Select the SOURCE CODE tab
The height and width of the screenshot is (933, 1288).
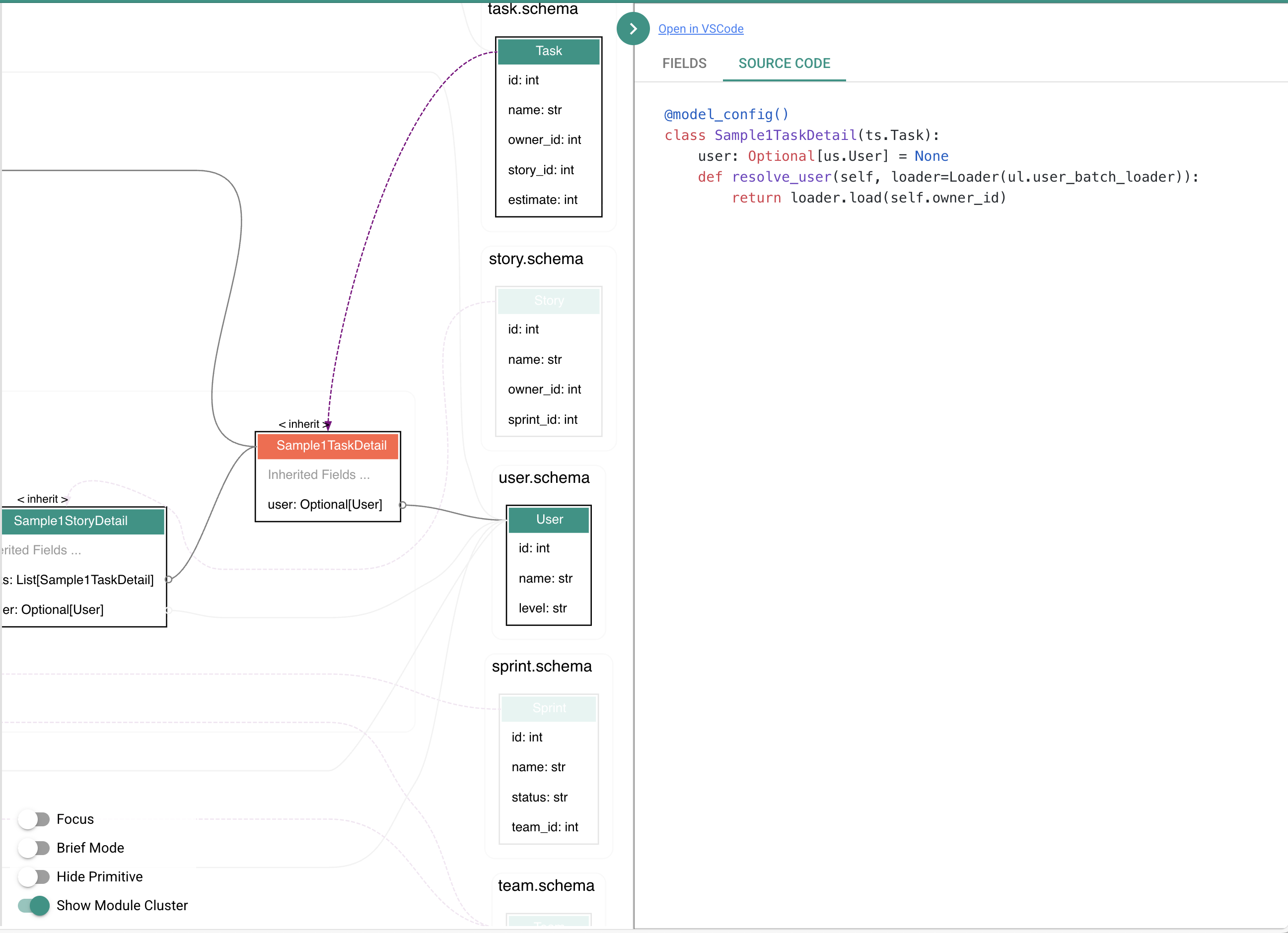(784, 64)
